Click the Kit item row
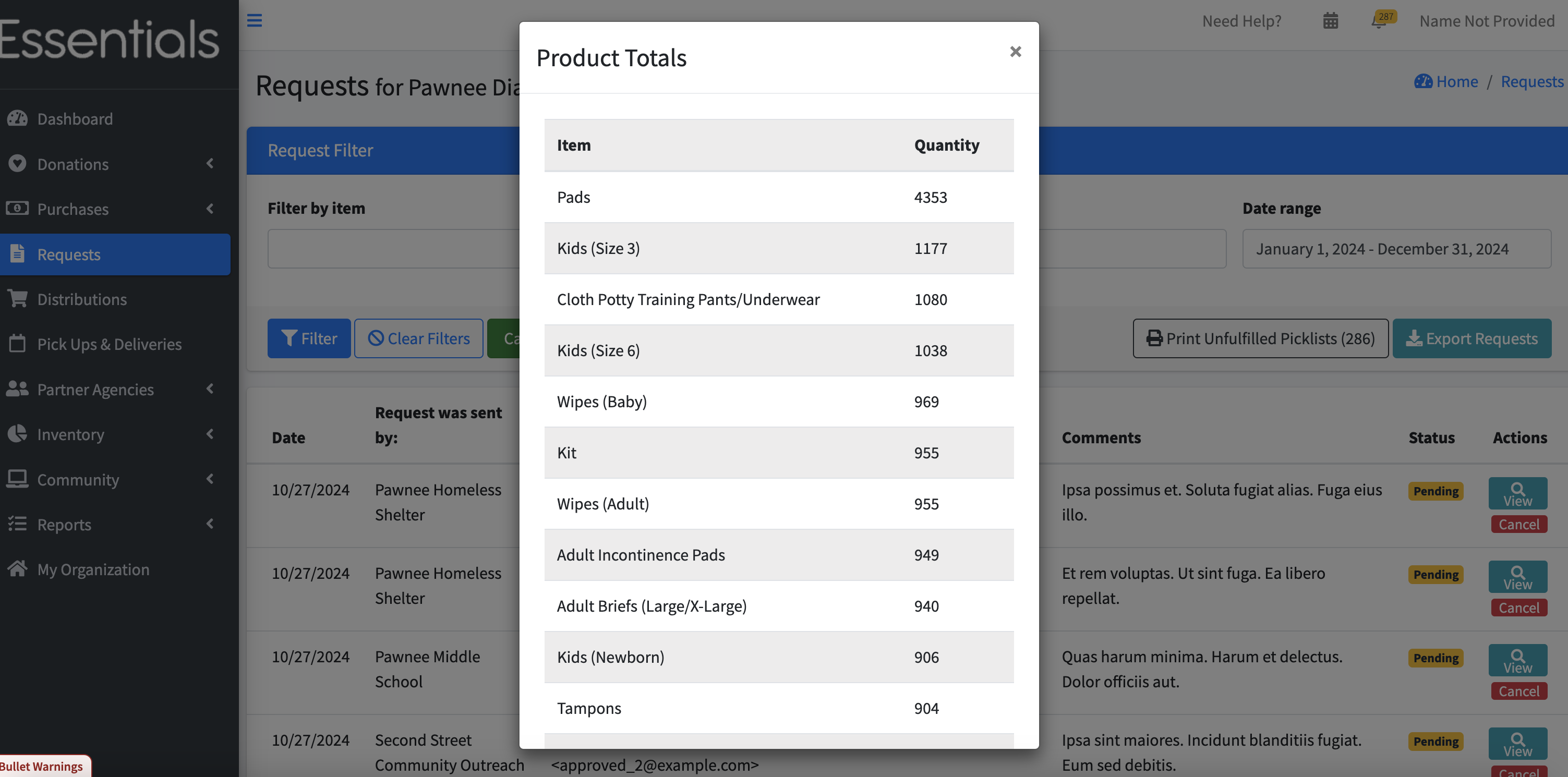 pos(778,453)
